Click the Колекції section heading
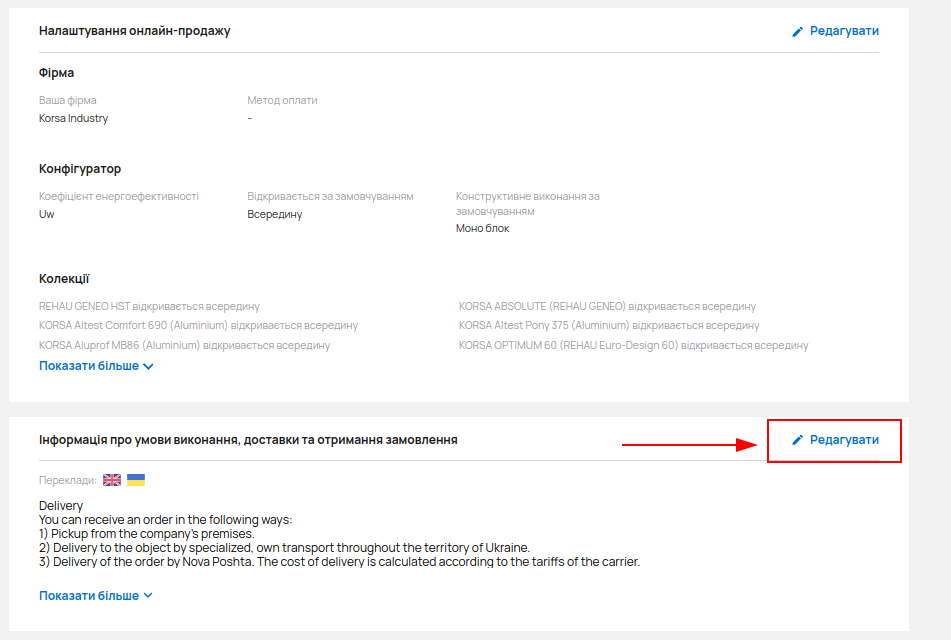This screenshot has height=640, width=951. 64,279
